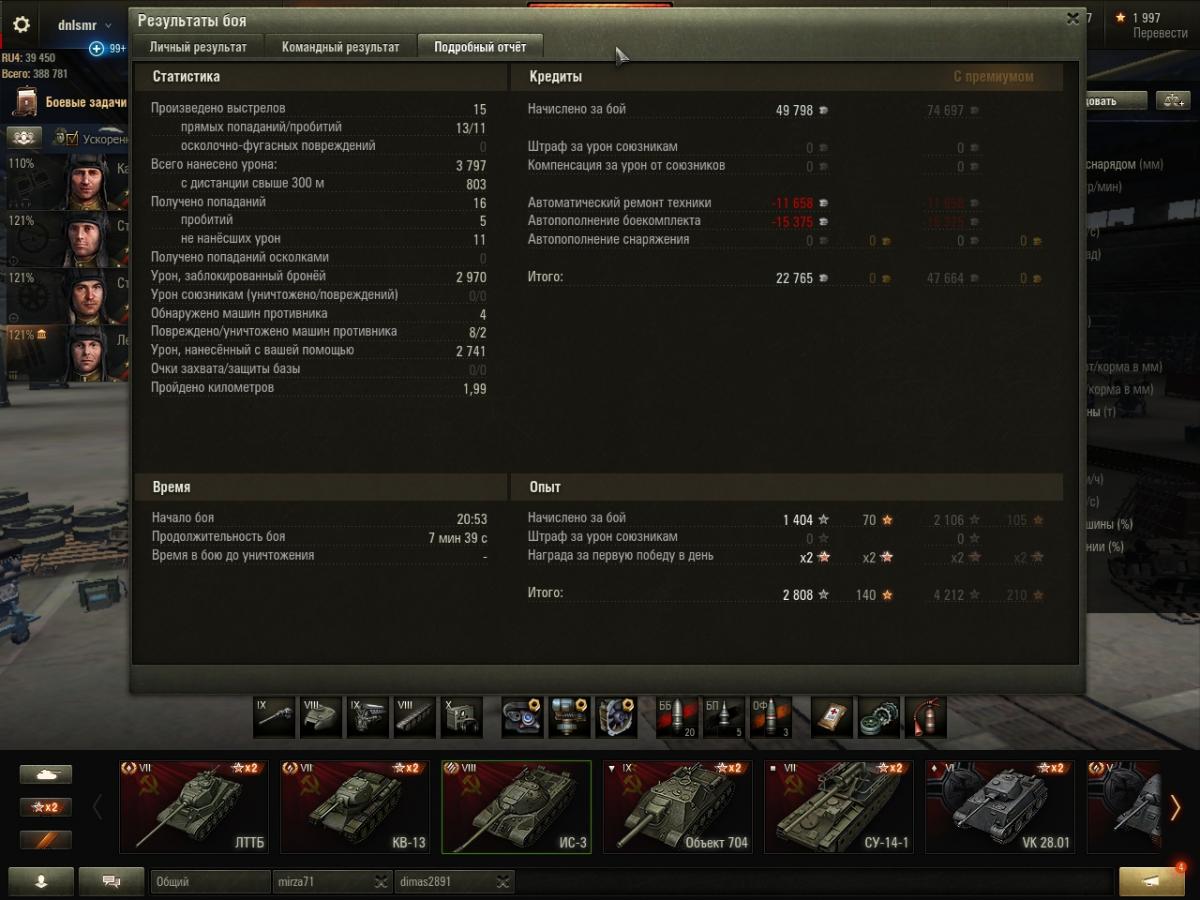The width and height of the screenshot is (1200, 900).
Task: Click the blue plus premium icon
Action: 97,48
